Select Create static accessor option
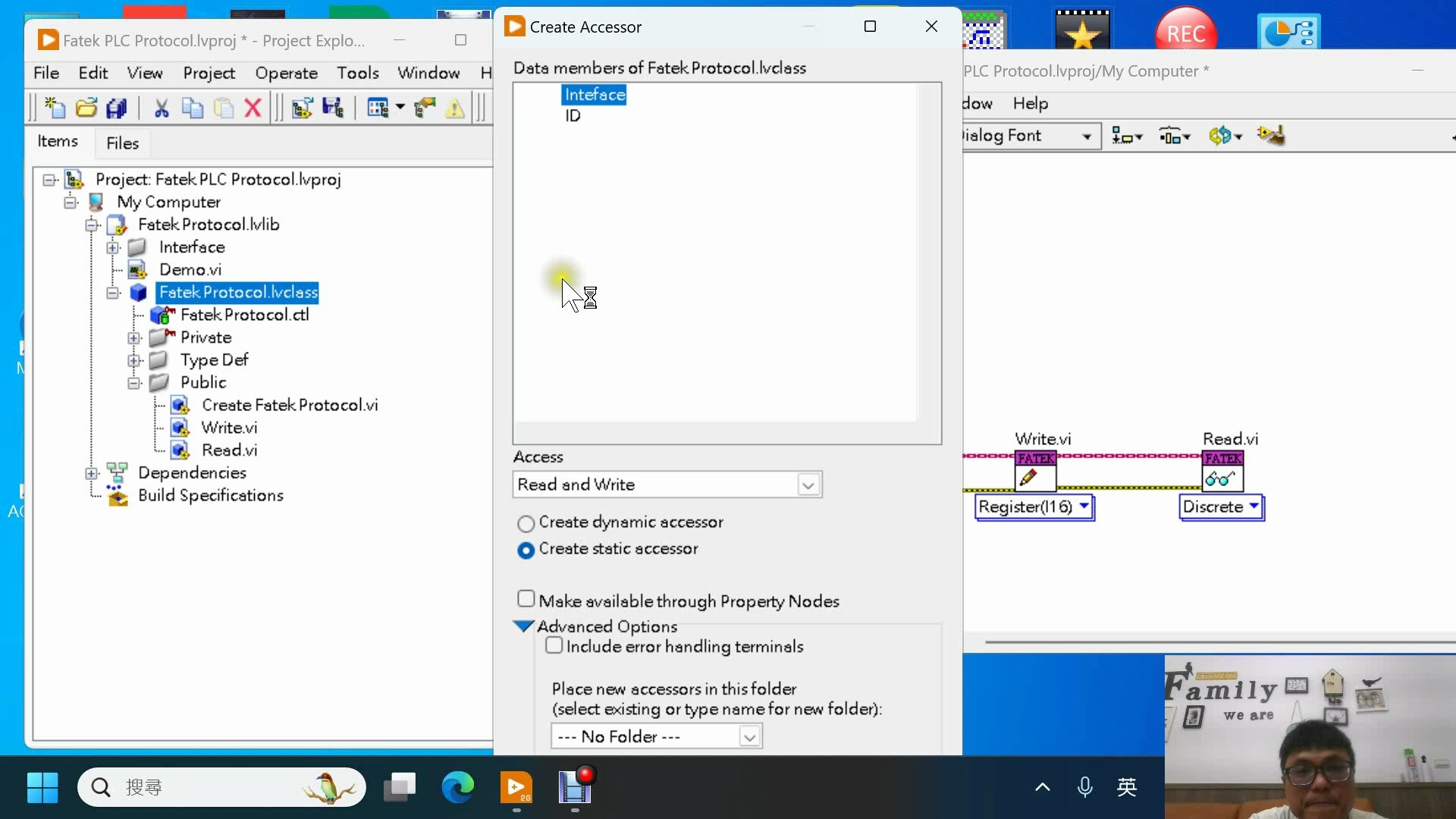Screen dimensions: 1456x819 (526, 550)
